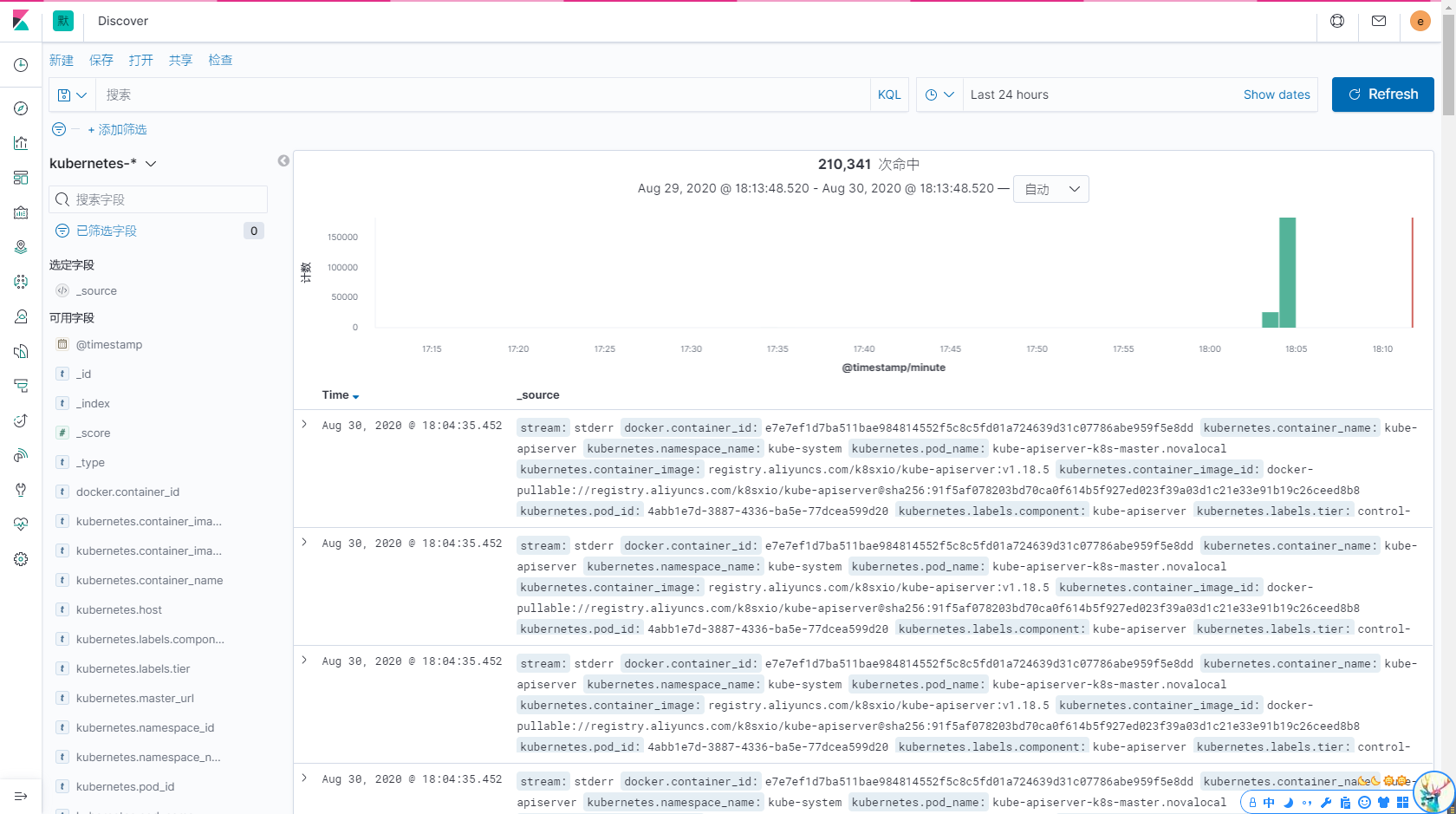Screen dimensions: 1456x814
Task: Open the quick time range dropdown
Action: [939, 94]
